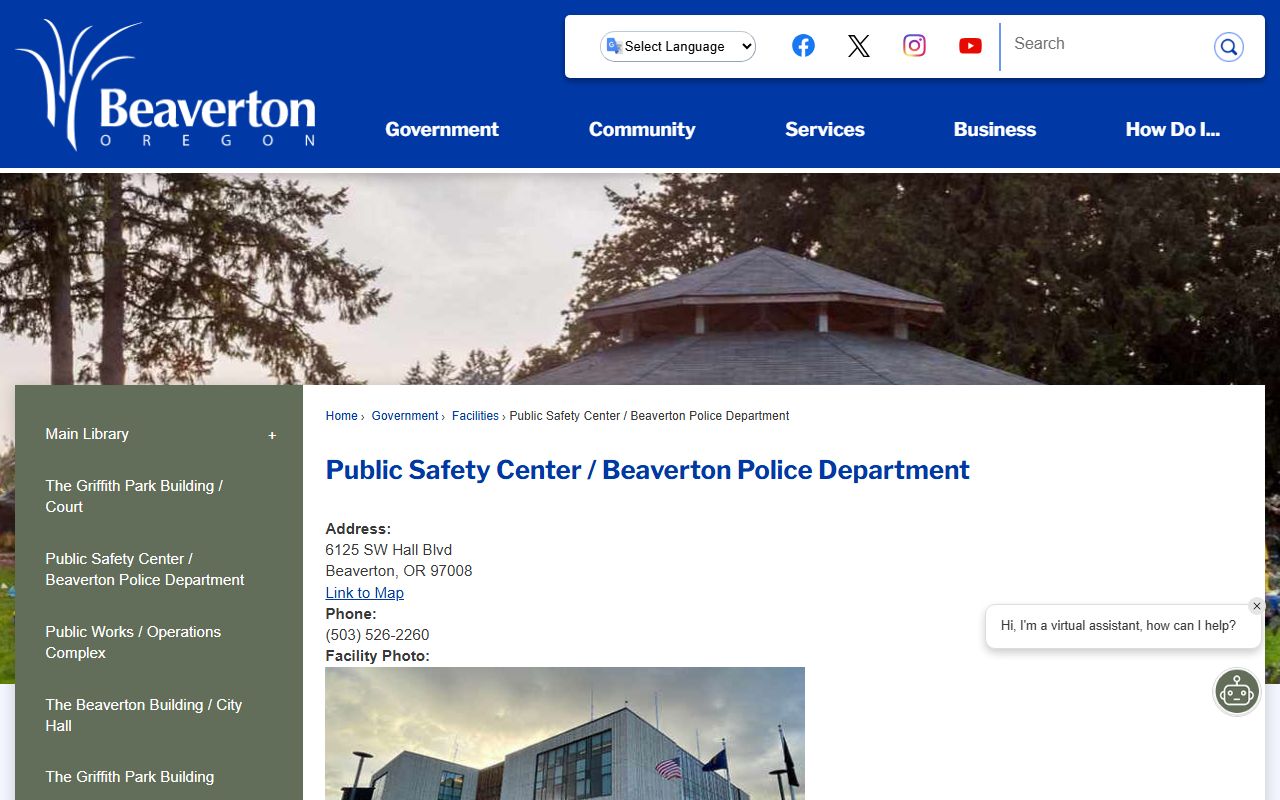1280x800 pixels.
Task: Click the 'Beaverton, OR 97008' address text
Action: (x=399, y=571)
